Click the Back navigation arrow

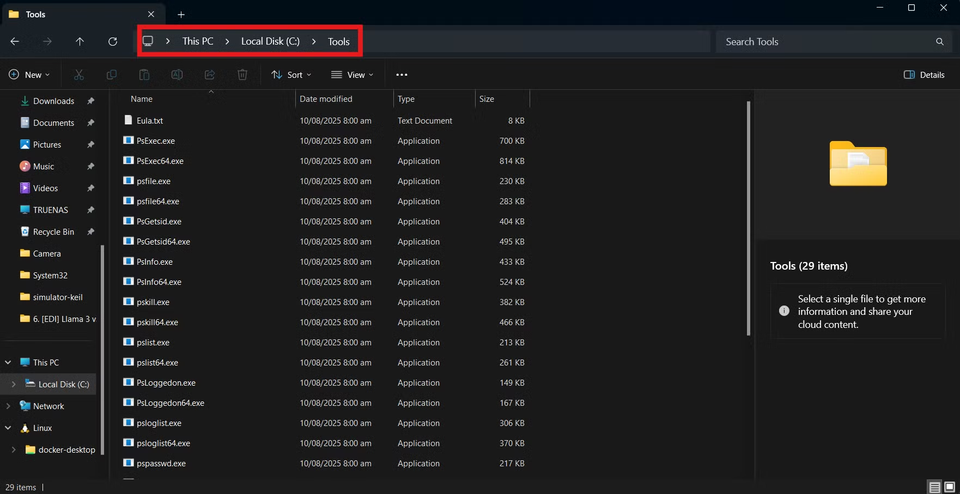[14, 42]
